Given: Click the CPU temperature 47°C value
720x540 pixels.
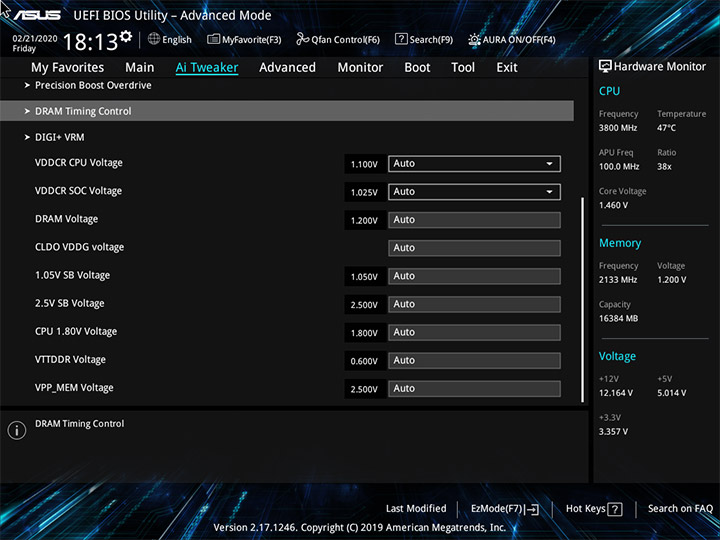Looking at the screenshot, I should (x=666, y=128).
